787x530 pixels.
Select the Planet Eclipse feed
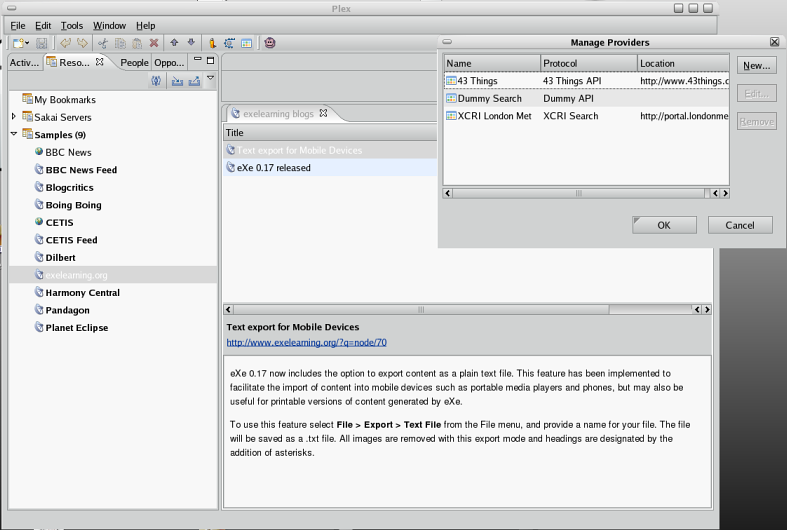coord(77,328)
